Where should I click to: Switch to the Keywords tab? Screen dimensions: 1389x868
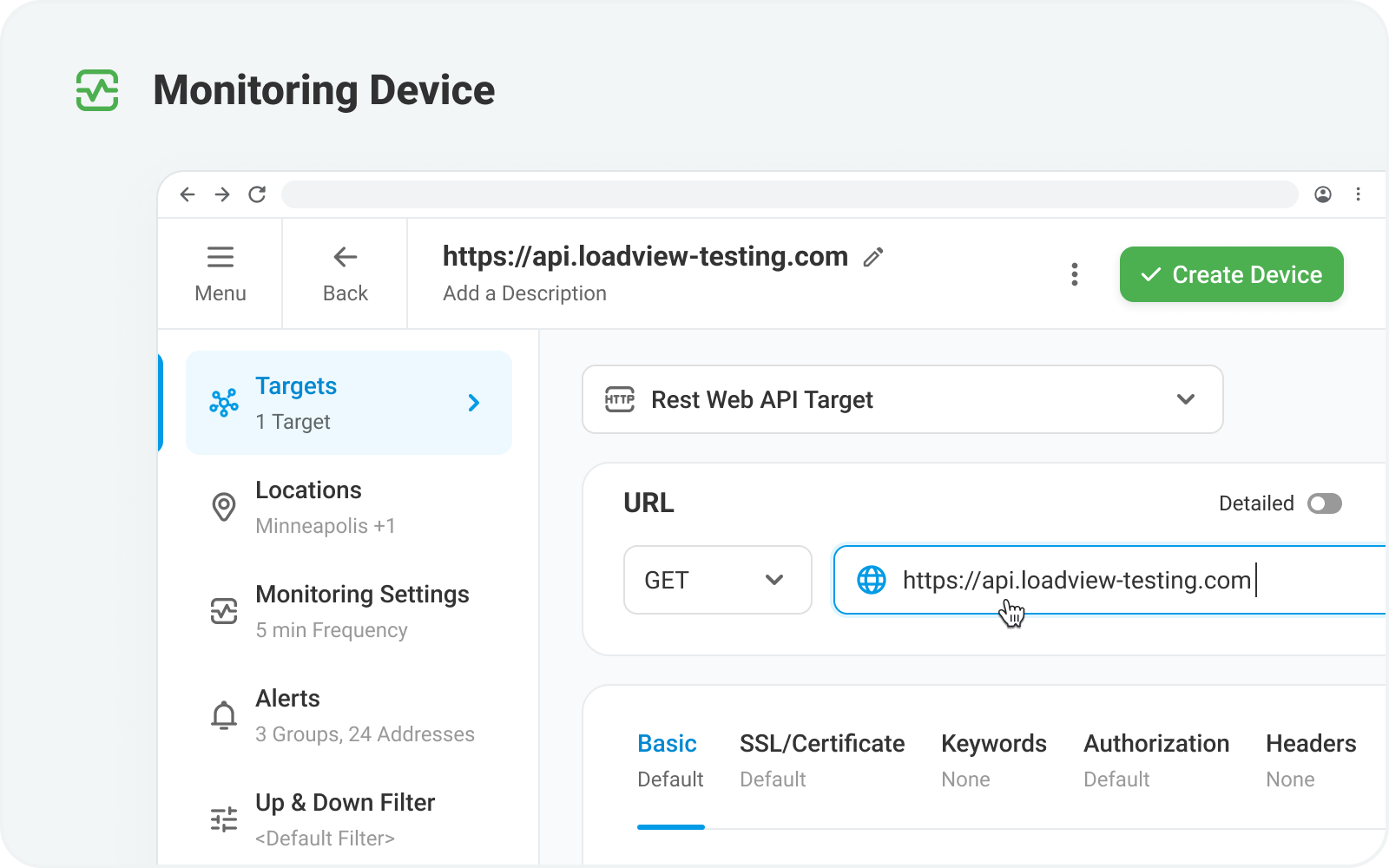[994, 761]
